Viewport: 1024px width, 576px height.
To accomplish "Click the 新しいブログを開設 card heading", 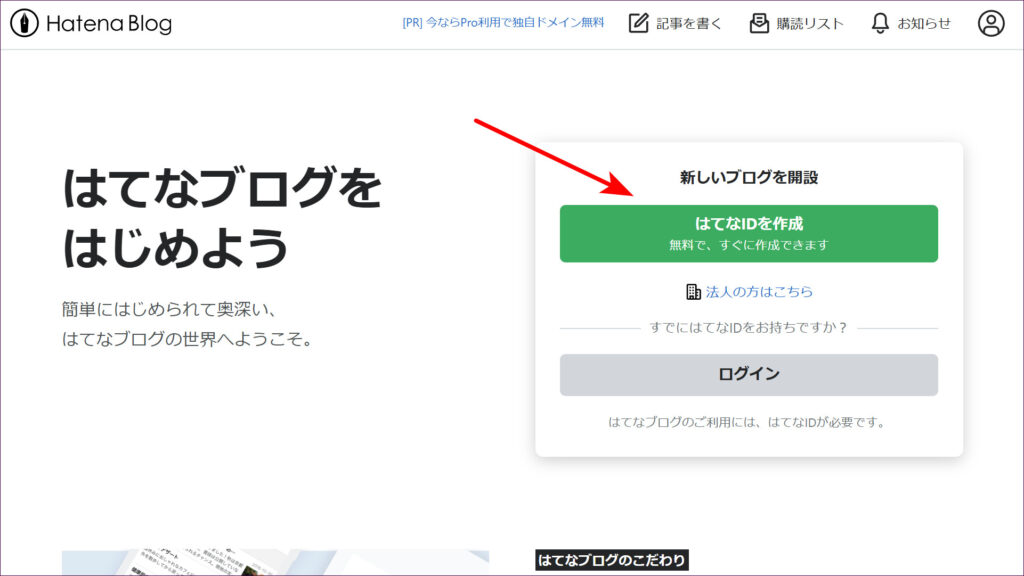I will pos(749,177).
